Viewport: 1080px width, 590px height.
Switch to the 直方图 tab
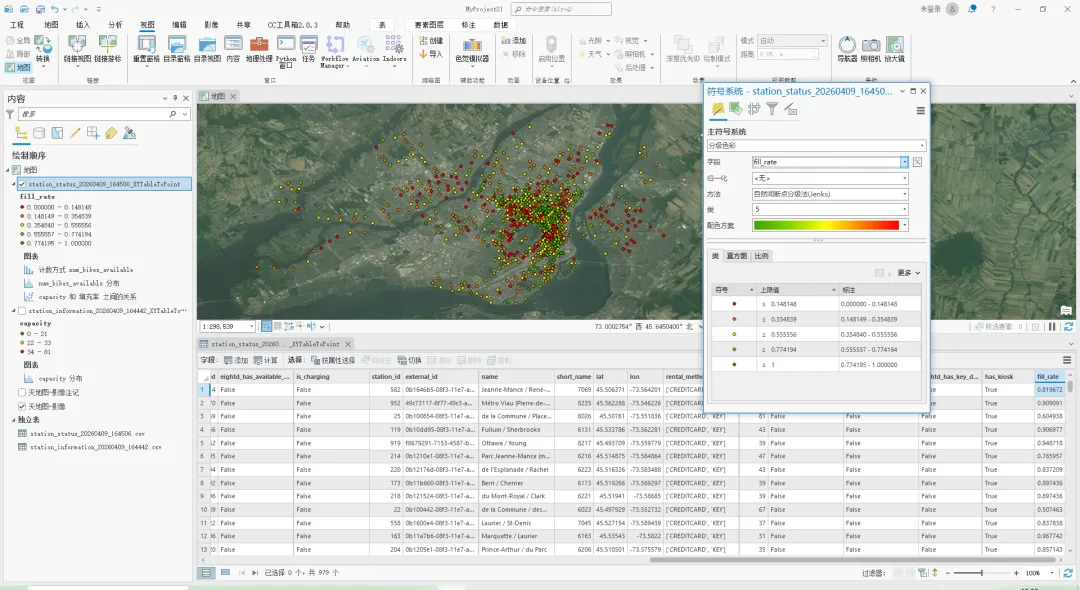[x=736, y=257]
